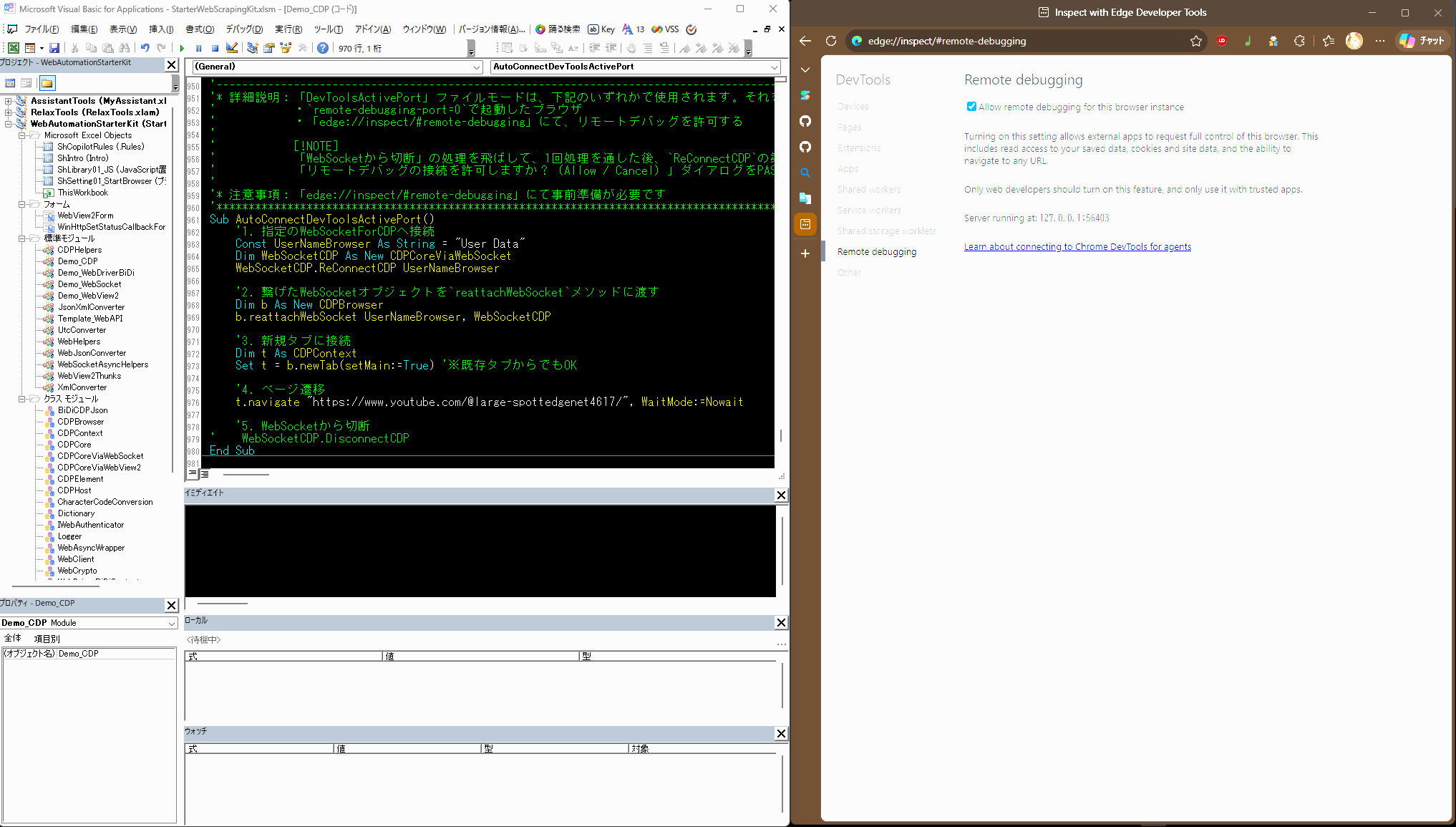1456x827 pixels.
Task: Click the View Microsoft Excel icon in VBA toolbar
Action: tap(14, 48)
